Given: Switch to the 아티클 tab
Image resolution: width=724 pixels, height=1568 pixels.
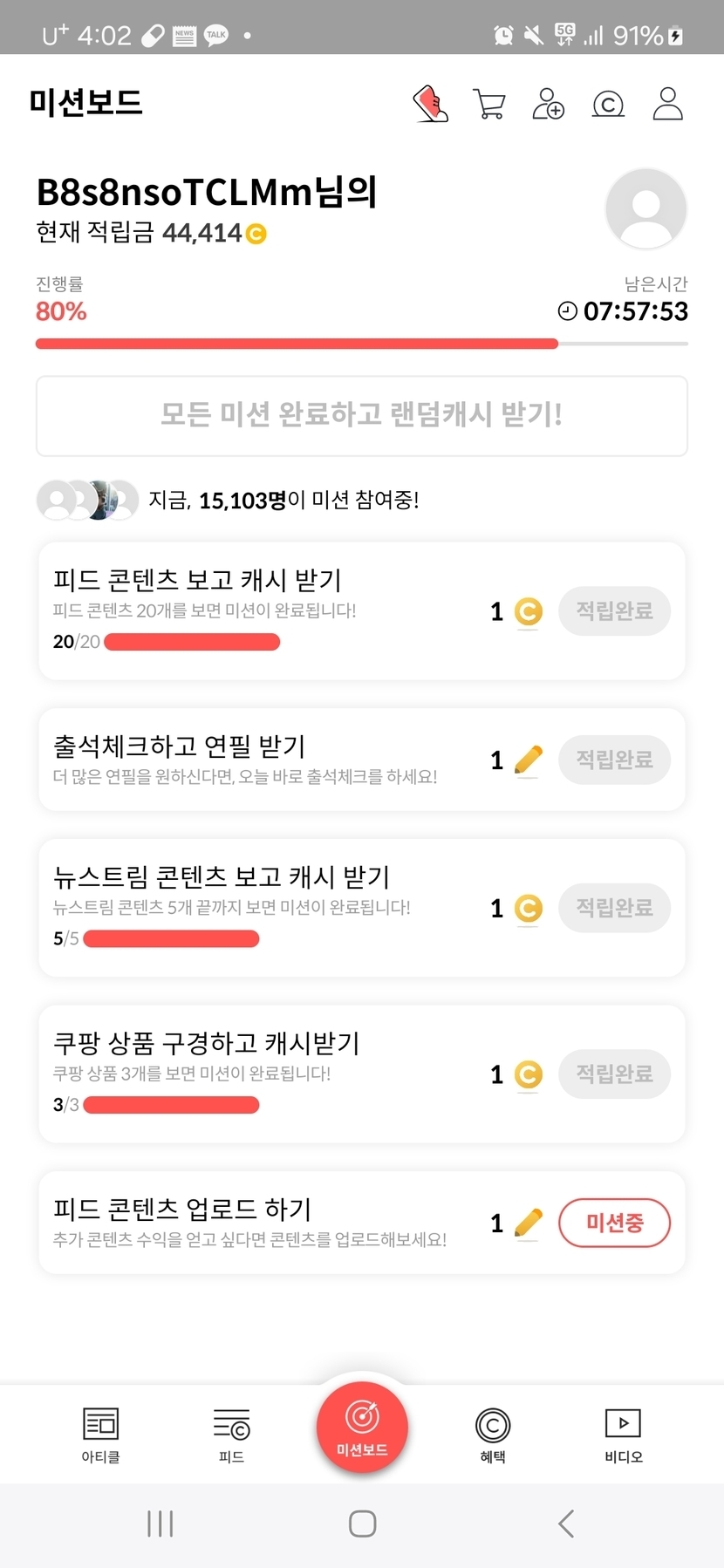Looking at the screenshot, I should click(x=100, y=1435).
